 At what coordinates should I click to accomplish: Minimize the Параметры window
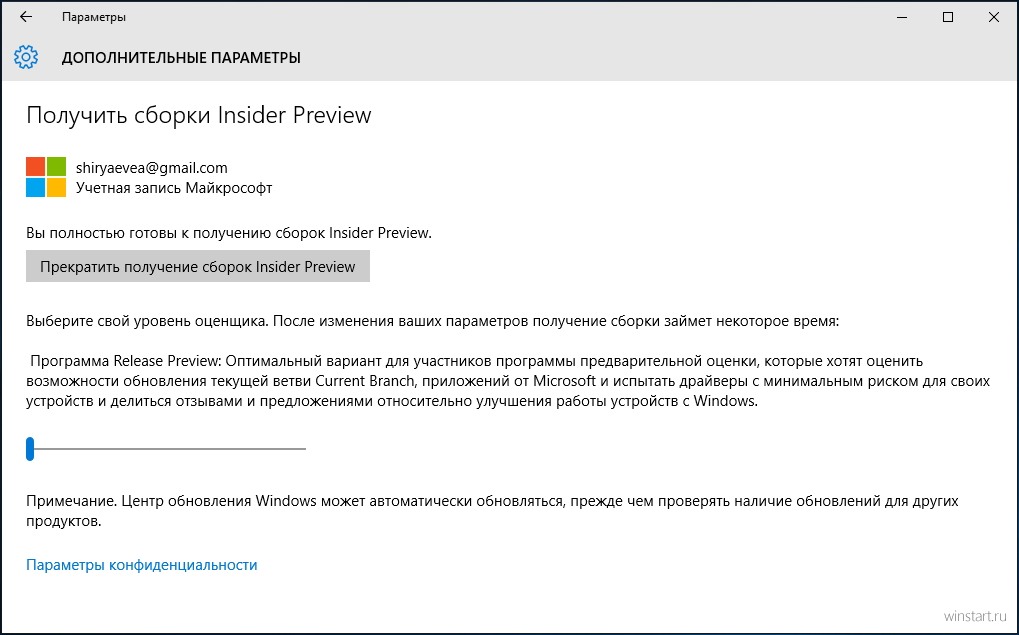(x=902, y=18)
